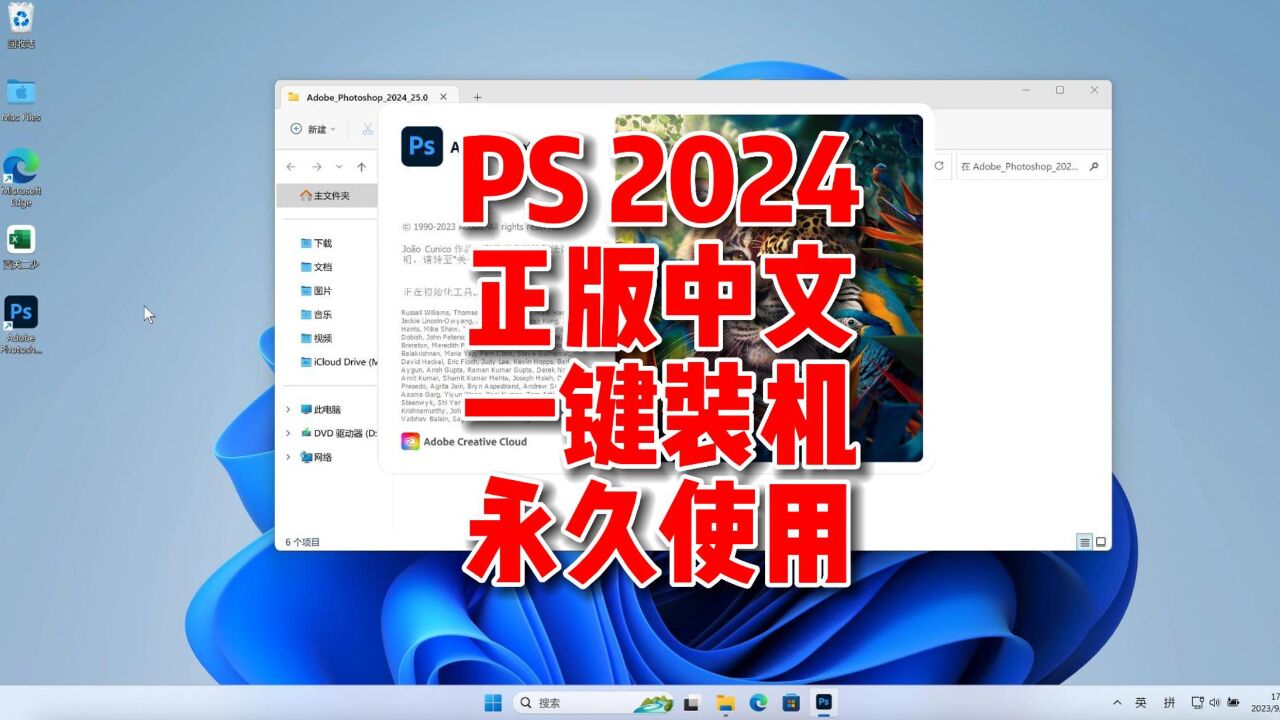
Task: Open a new File Explorer tab
Action: point(477,96)
